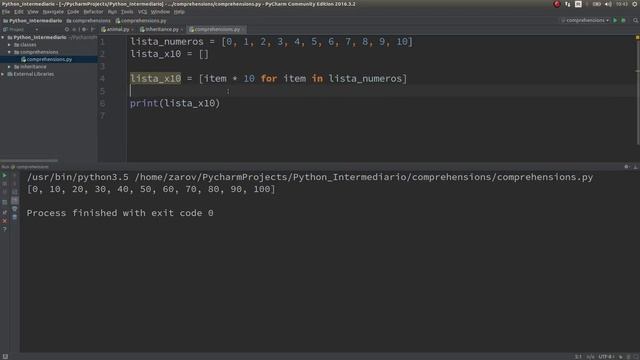Open the View menu
Screen dimensions: 640x360
[33, 12]
